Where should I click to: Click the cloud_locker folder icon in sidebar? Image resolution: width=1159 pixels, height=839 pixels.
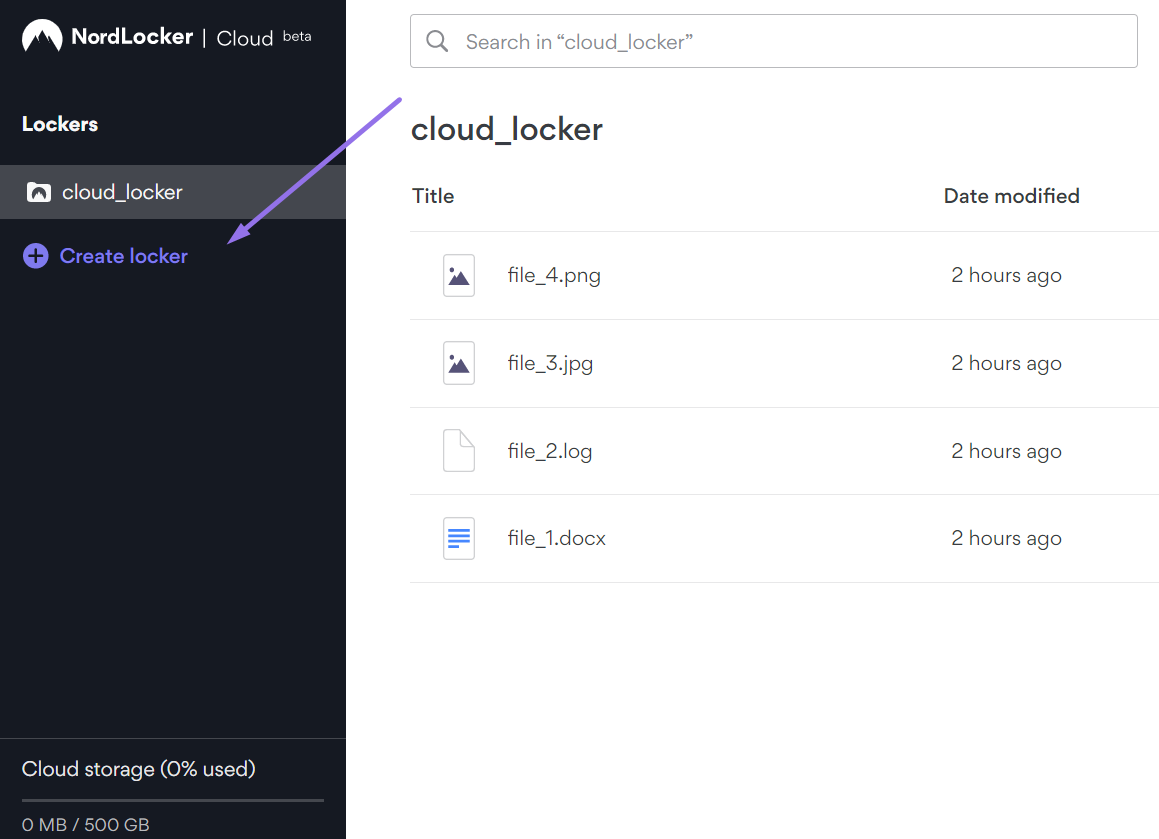[x=38, y=192]
